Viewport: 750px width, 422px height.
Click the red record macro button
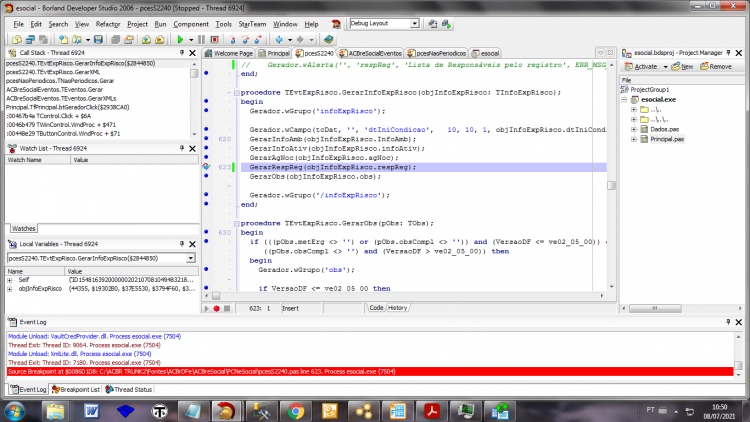point(217,309)
